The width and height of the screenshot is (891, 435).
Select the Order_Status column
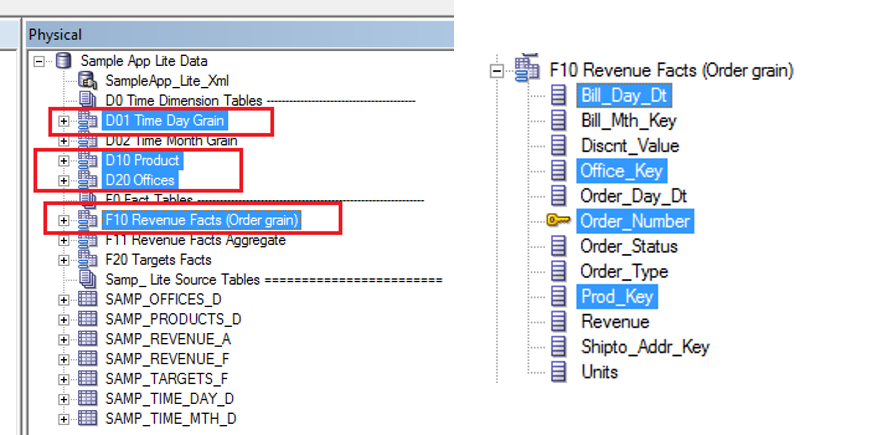coord(628,246)
